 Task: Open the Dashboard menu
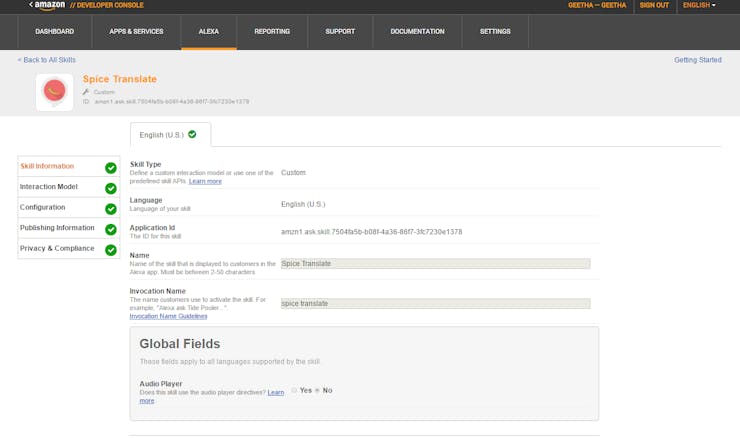click(x=55, y=32)
